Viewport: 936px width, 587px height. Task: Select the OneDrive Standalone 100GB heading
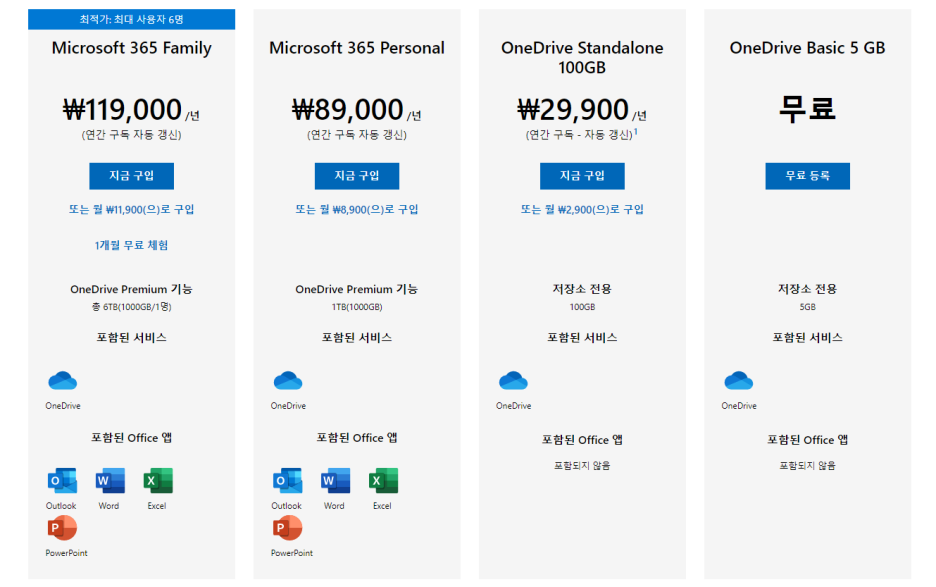point(582,57)
